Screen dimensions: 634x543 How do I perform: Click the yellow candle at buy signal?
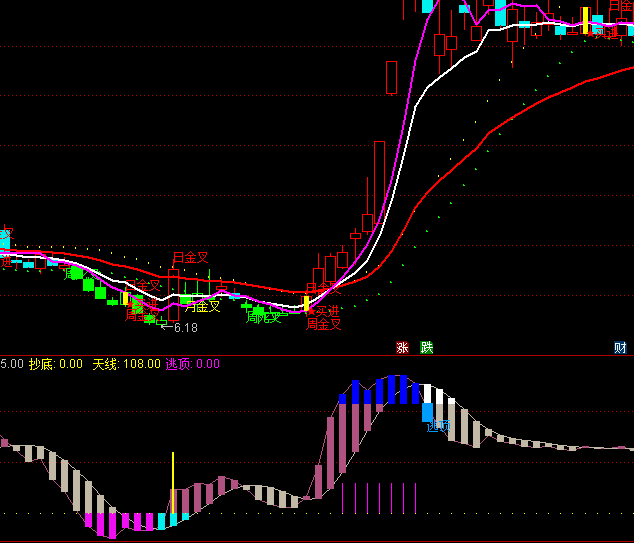click(x=307, y=304)
